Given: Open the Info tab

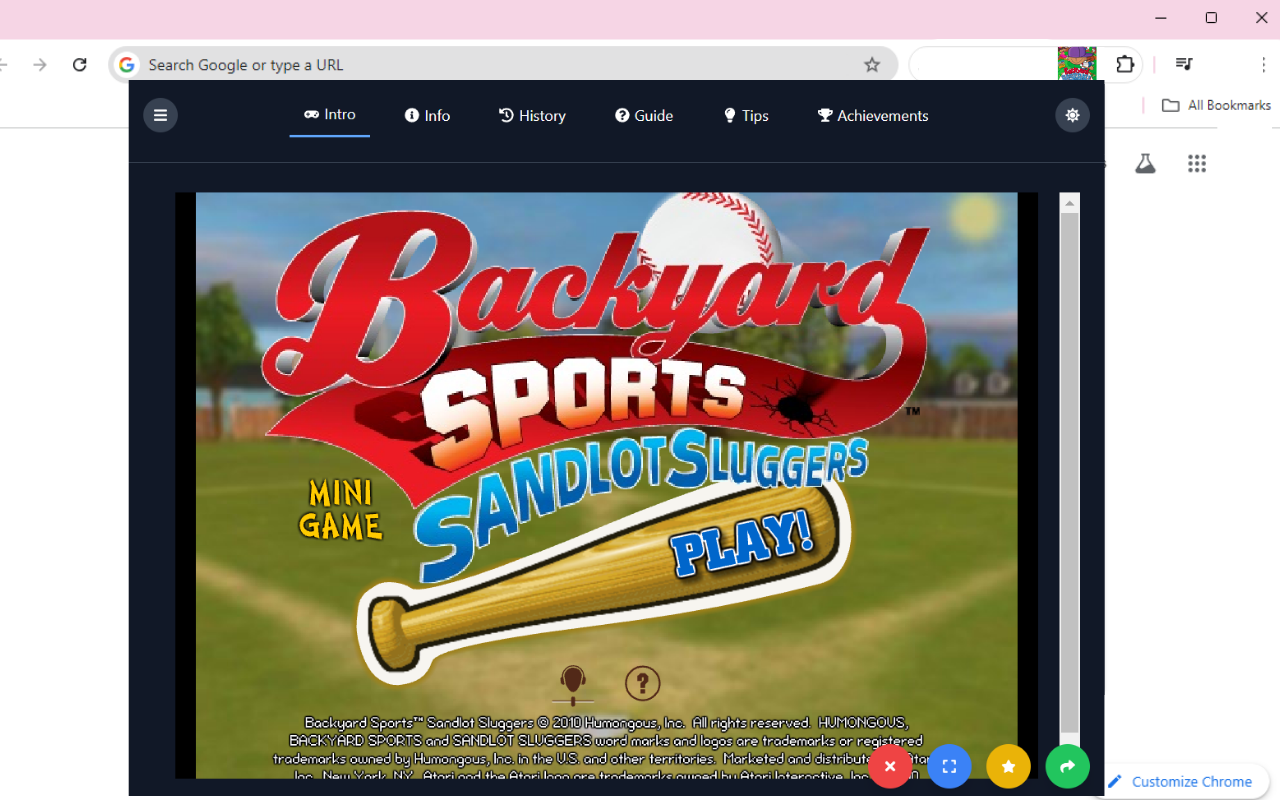Looking at the screenshot, I should (x=427, y=116).
